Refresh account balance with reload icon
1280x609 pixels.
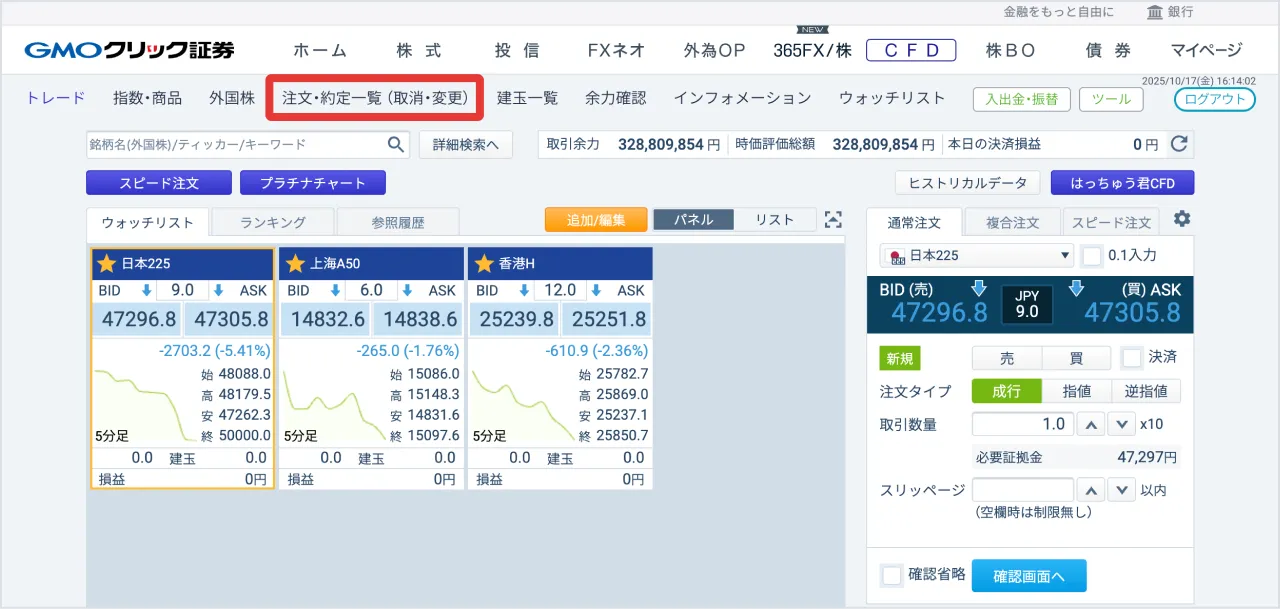coord(1179,144)
